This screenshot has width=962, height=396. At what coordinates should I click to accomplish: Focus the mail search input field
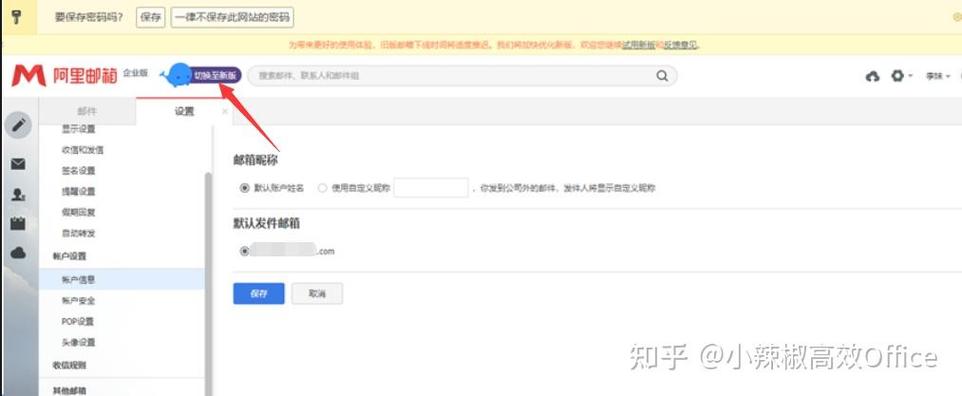pyautogui.click(x=454, y=76)
